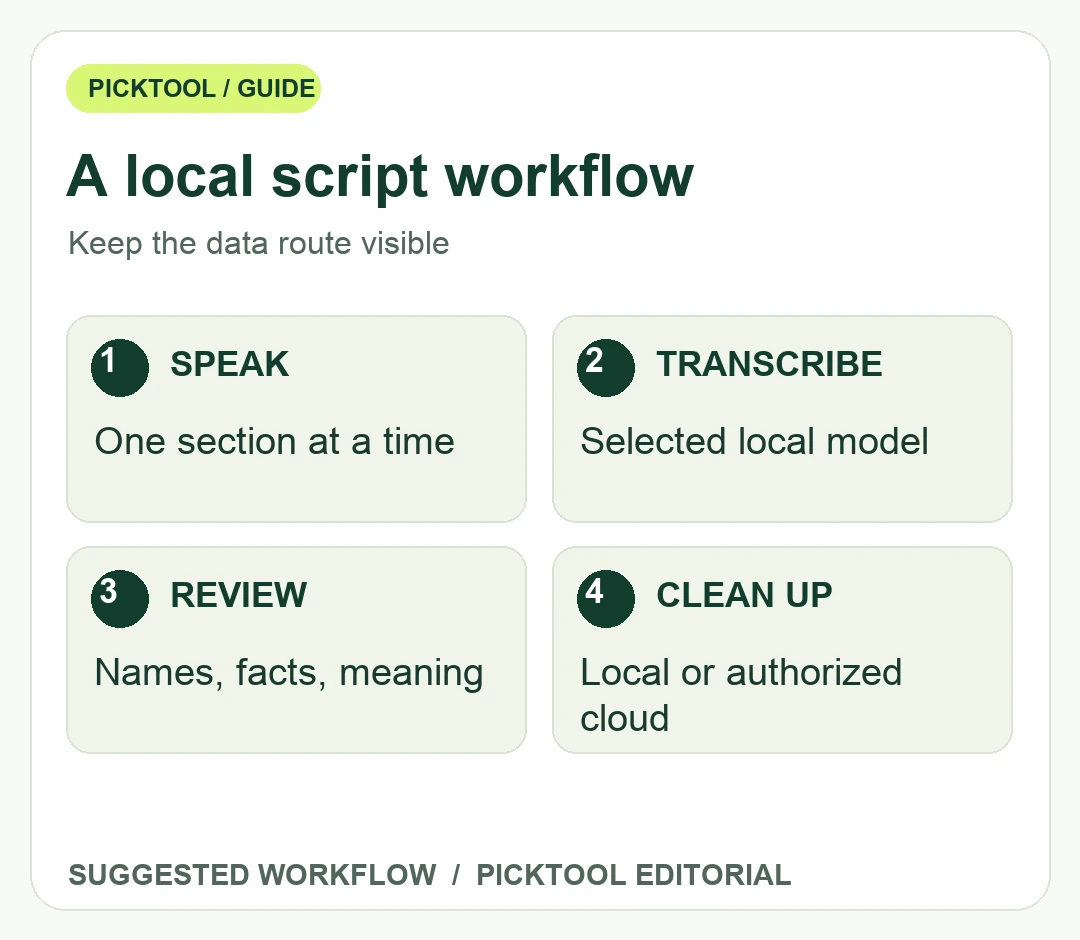Click 'Local or authorized cloud' text
Viewport: 1080px width, 940px height.
(741, 695)
